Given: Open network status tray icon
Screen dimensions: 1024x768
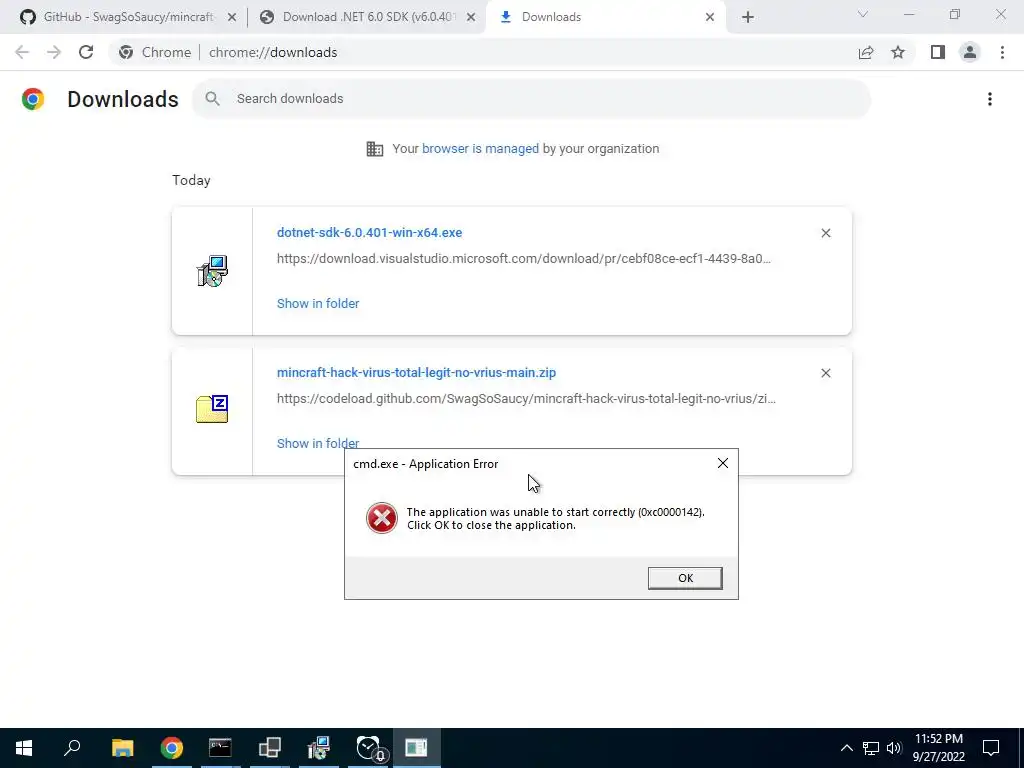Looking at the screenshot, I should tap(871, 748).
